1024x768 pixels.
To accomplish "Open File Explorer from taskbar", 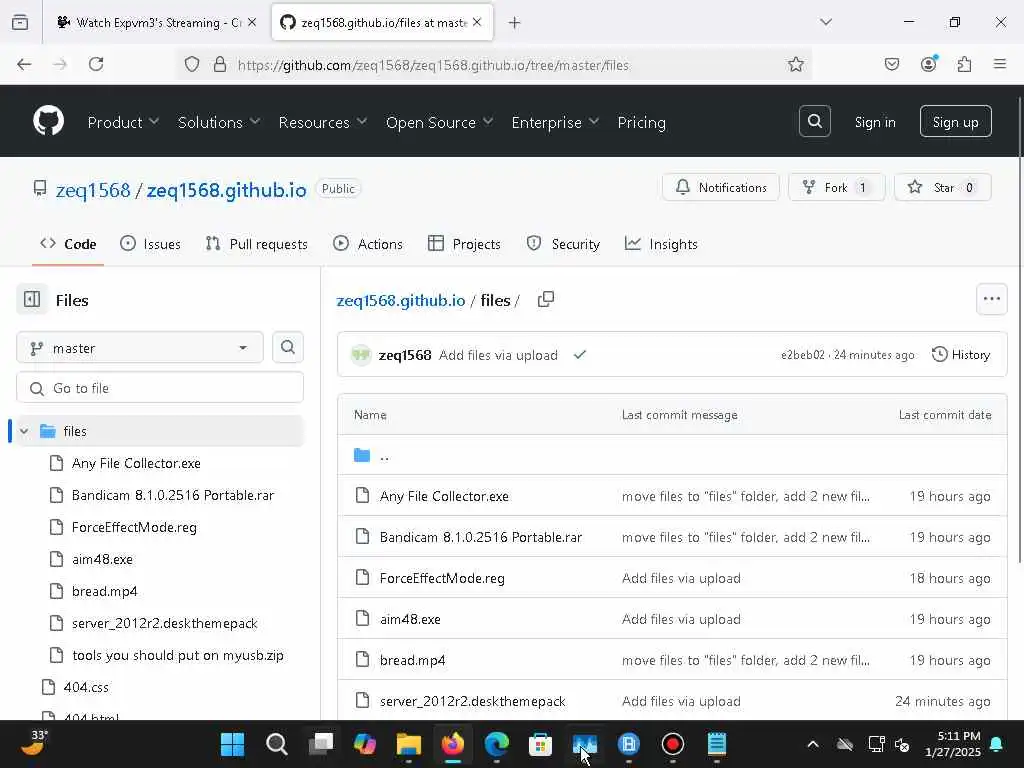I will pos(409,744).
